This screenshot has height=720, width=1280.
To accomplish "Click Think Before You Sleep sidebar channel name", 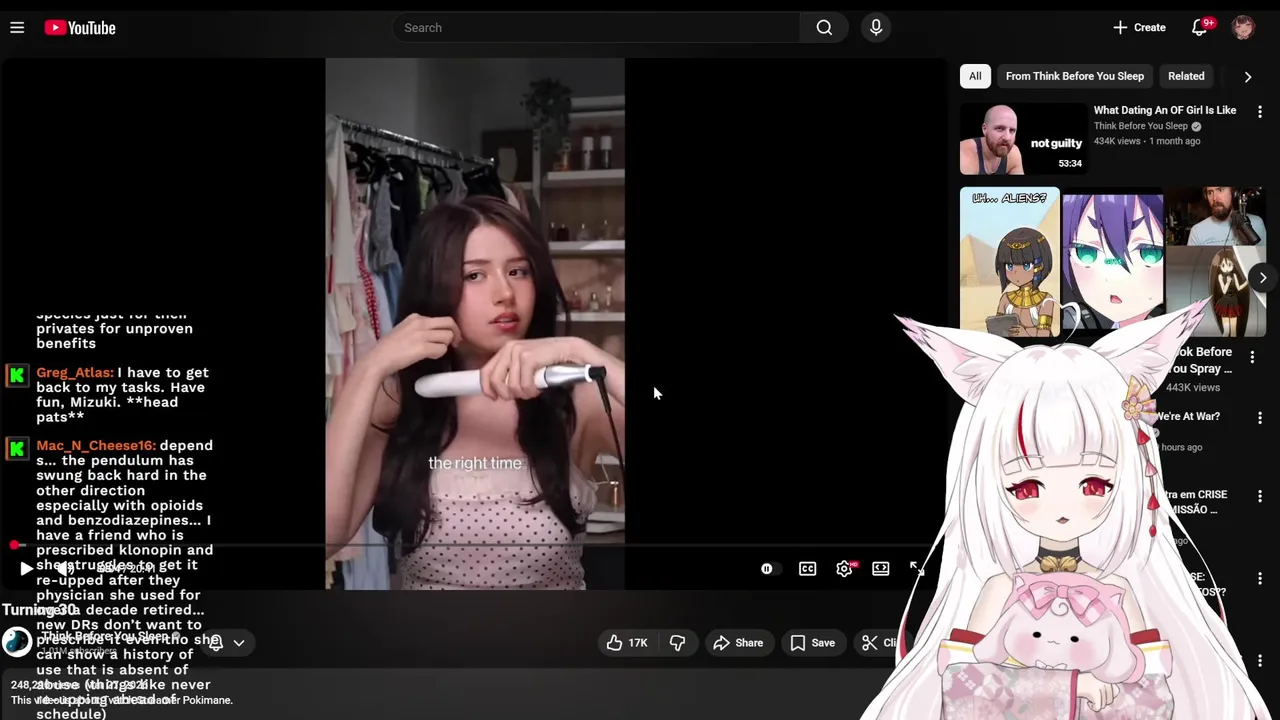I will pos(1141,126).
